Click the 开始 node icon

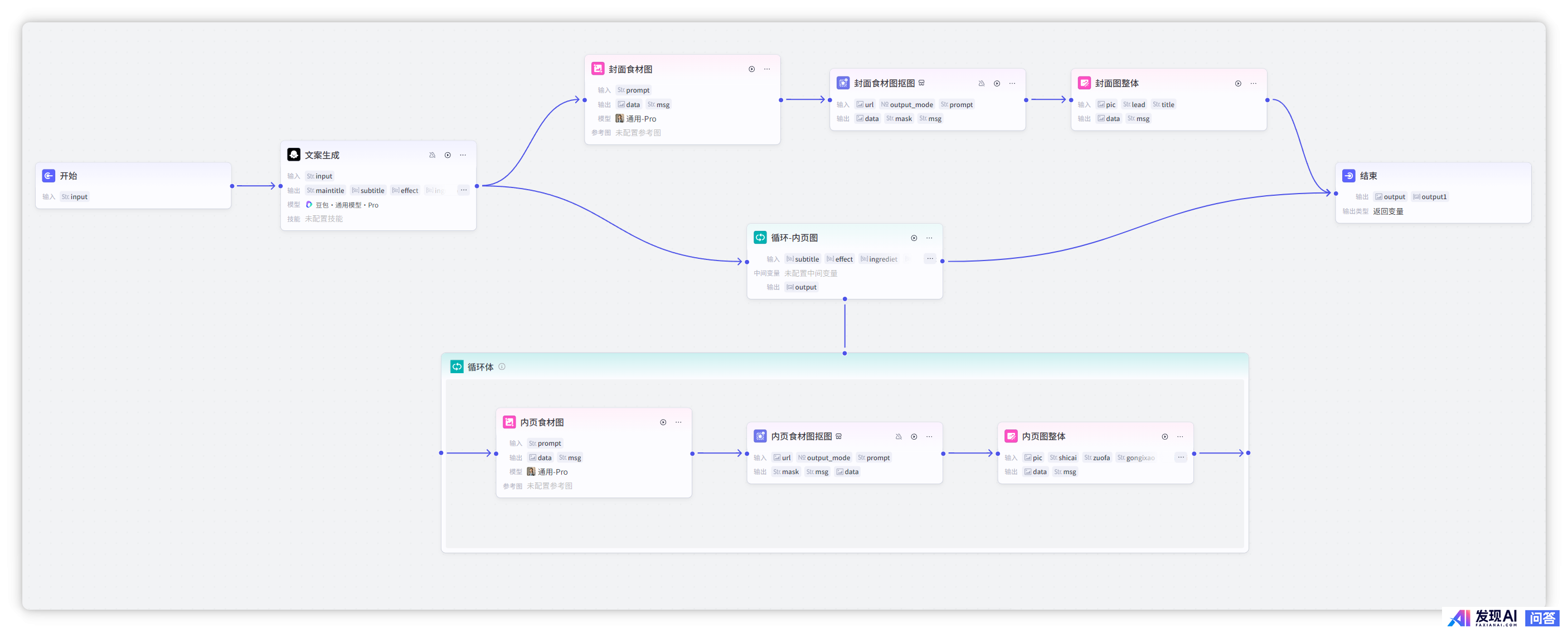[48, 176]
